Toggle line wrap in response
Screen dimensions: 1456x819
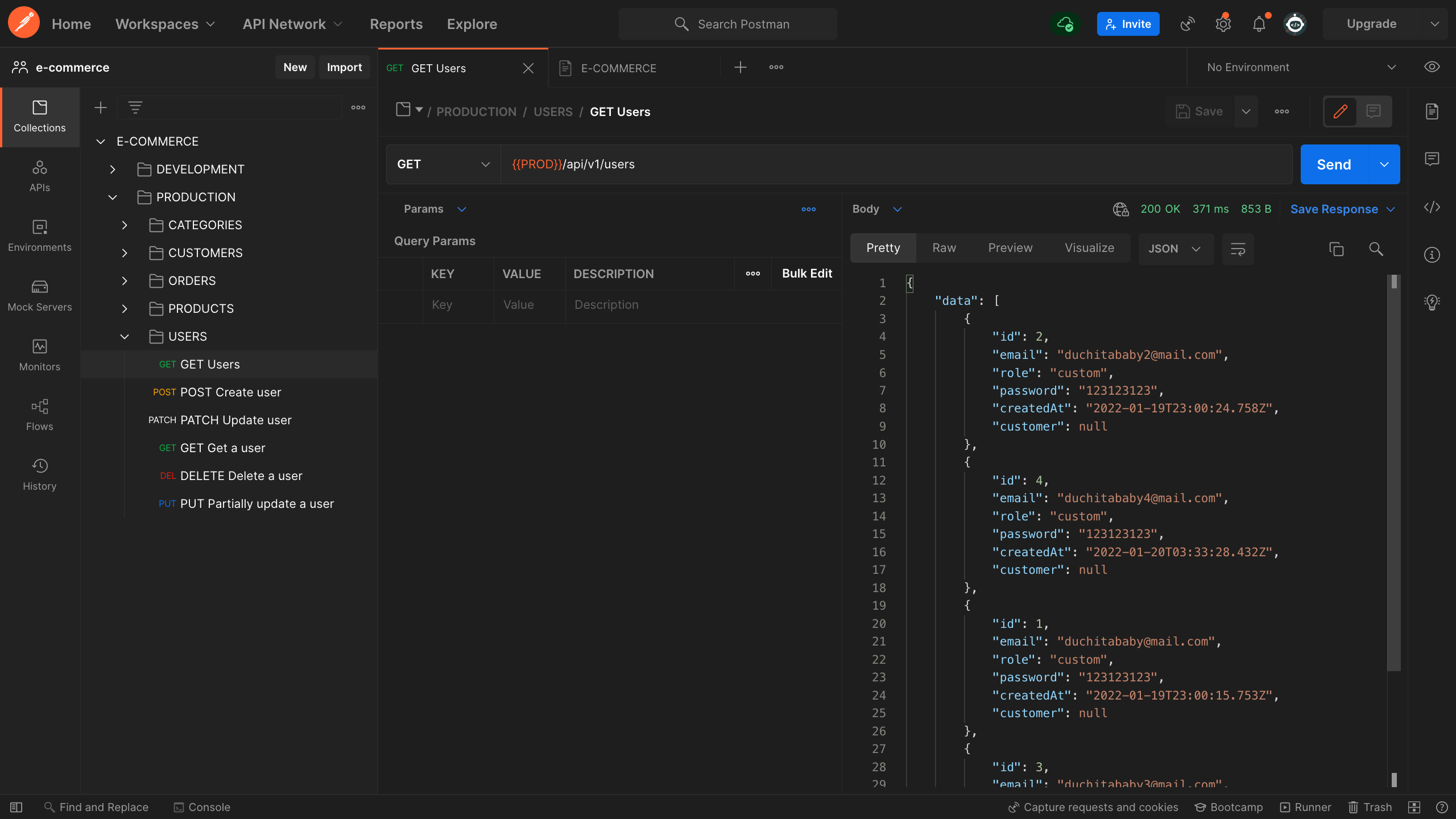coord(1238,249)
